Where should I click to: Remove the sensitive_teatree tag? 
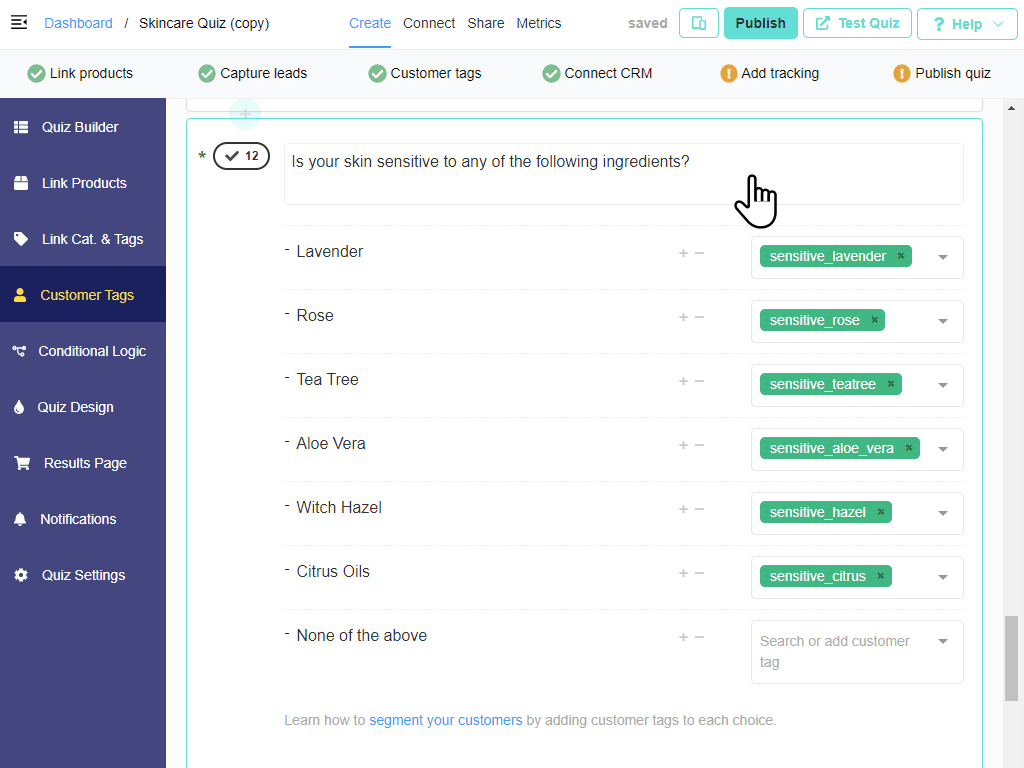[x=891, y=384]
